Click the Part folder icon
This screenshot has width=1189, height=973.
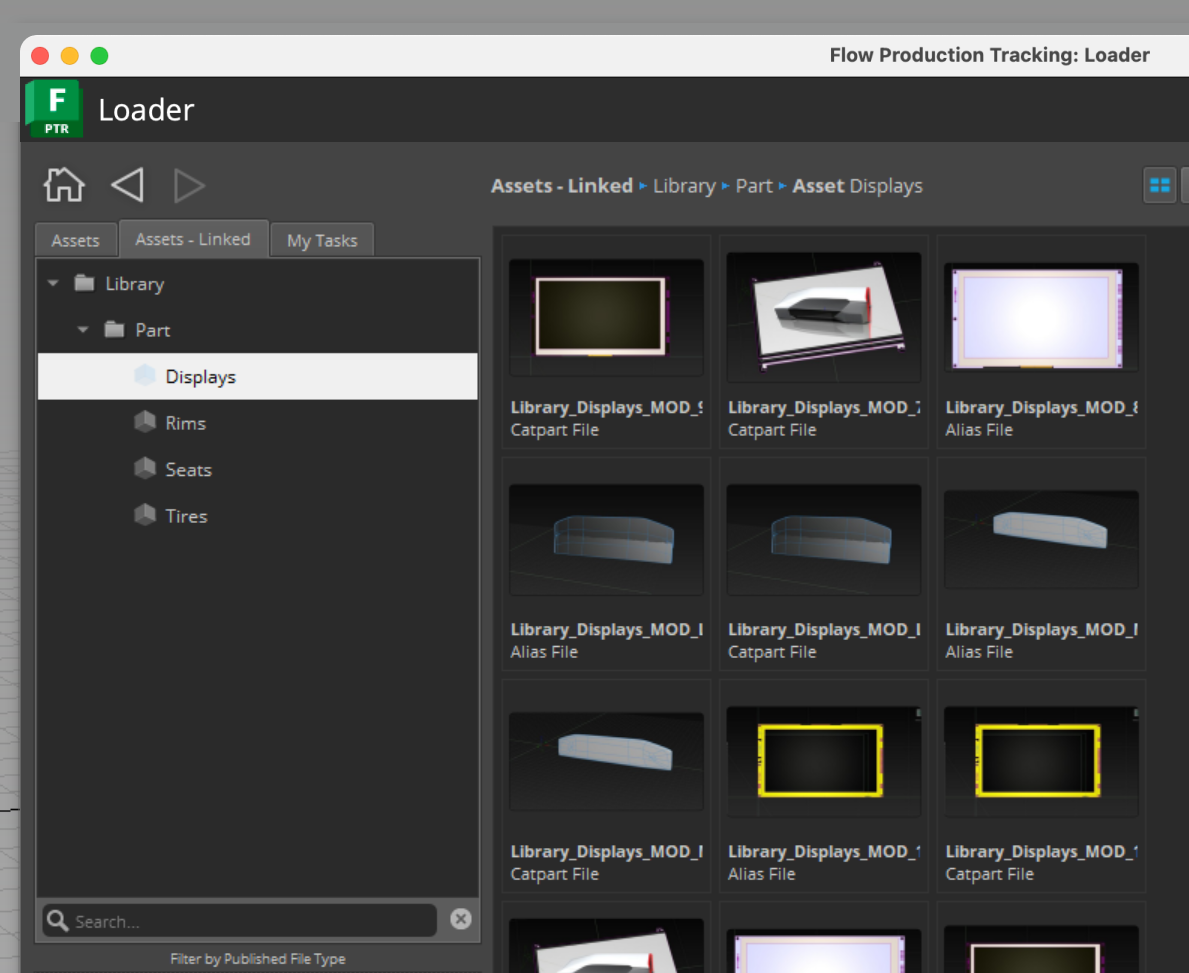point(115,330)
